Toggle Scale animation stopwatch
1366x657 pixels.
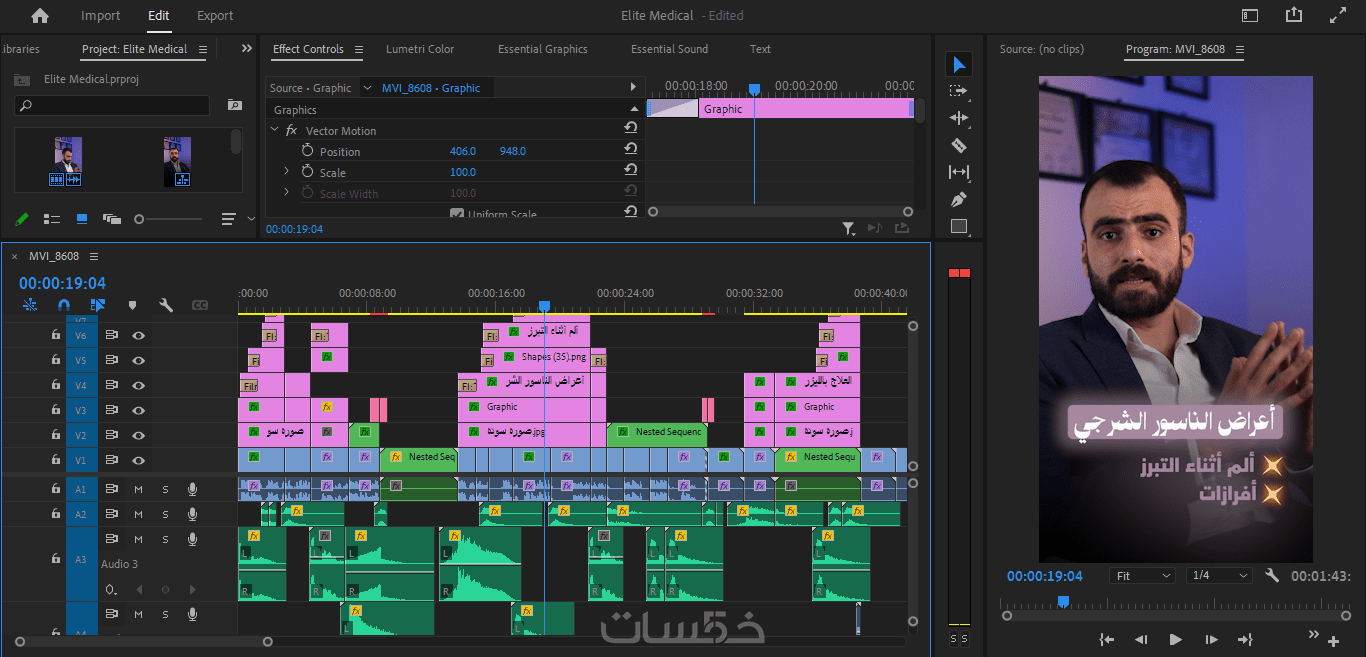[307, 172]
